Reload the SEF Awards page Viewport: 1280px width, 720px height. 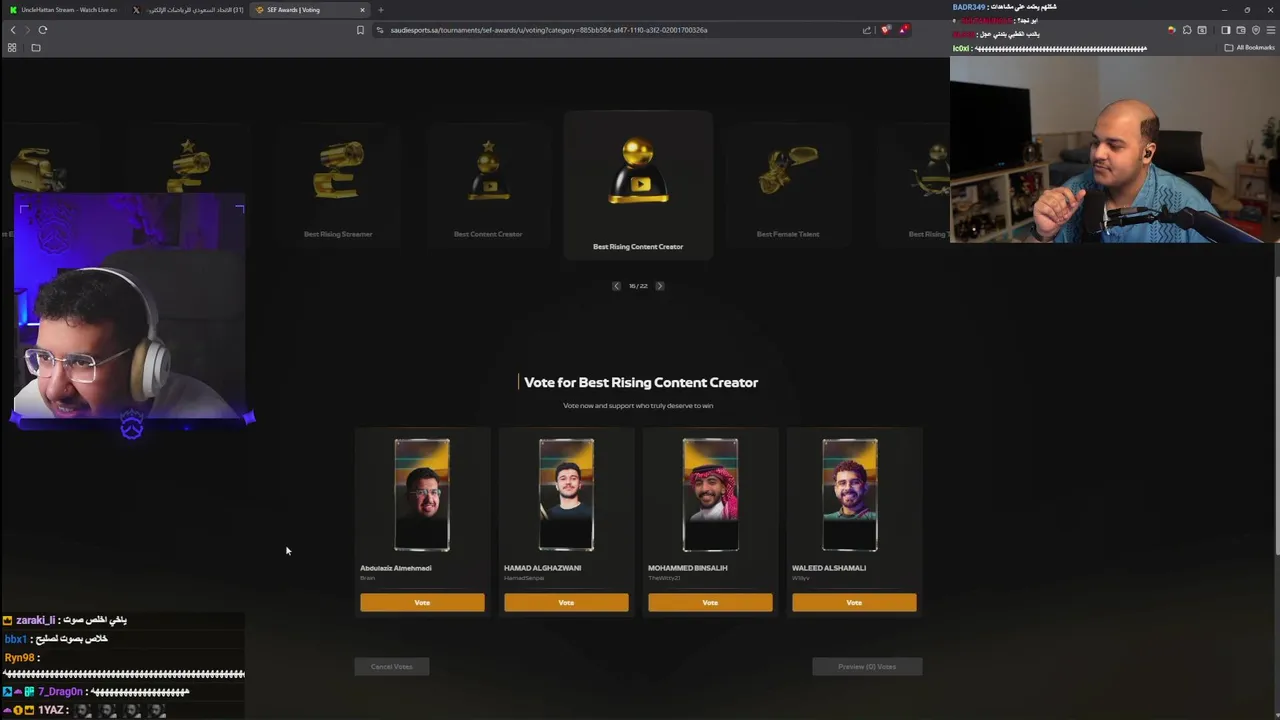[x=43, y=30]
